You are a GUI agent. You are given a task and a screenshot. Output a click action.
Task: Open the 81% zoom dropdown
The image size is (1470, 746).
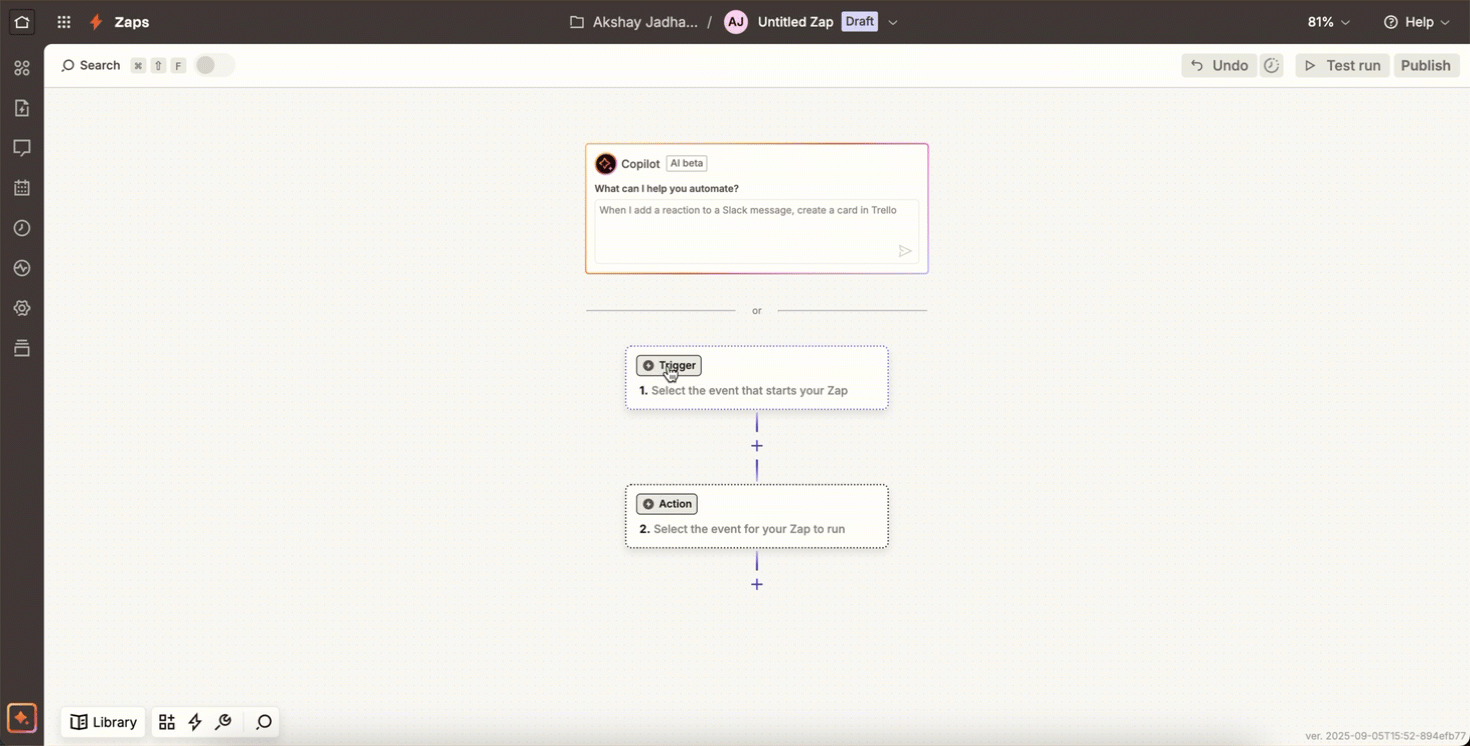(1329, 22)
